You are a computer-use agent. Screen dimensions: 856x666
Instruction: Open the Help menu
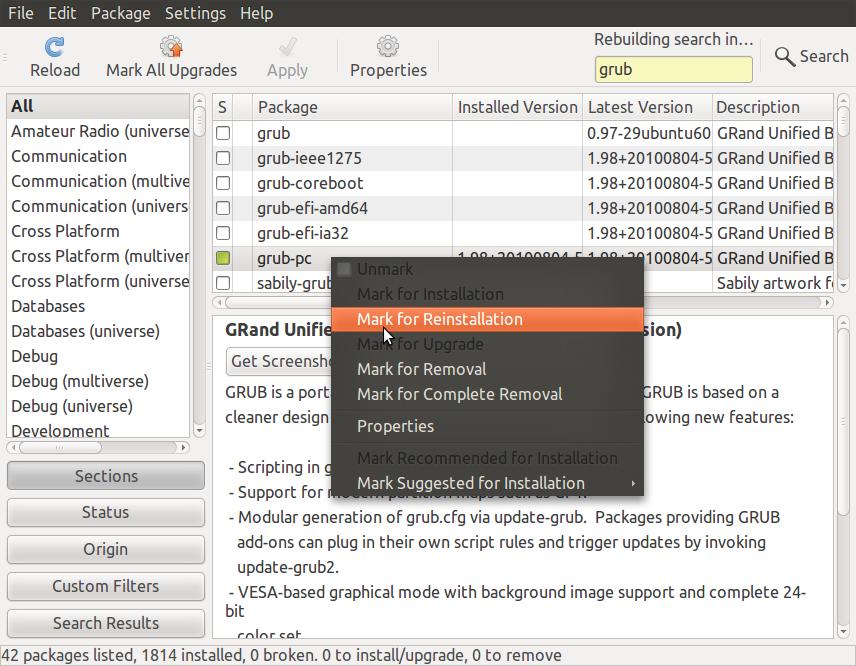(257, 13)
